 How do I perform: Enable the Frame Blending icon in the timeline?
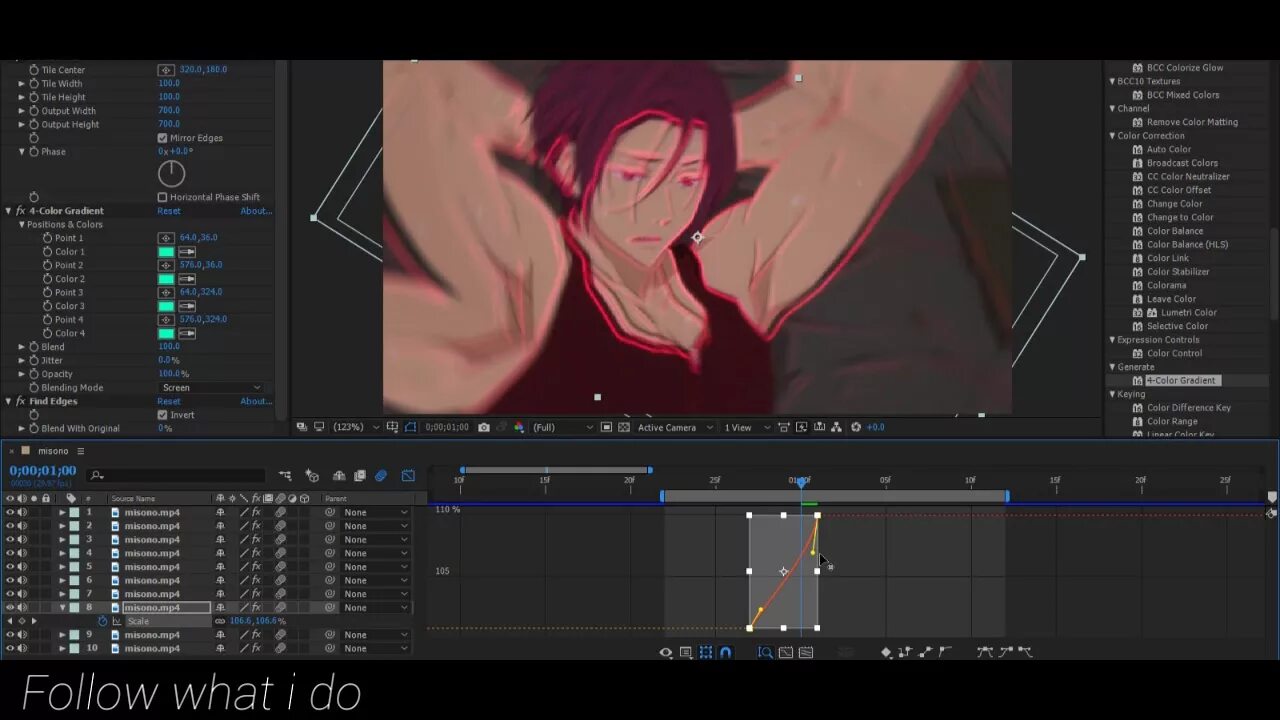[x=360, y=476]
